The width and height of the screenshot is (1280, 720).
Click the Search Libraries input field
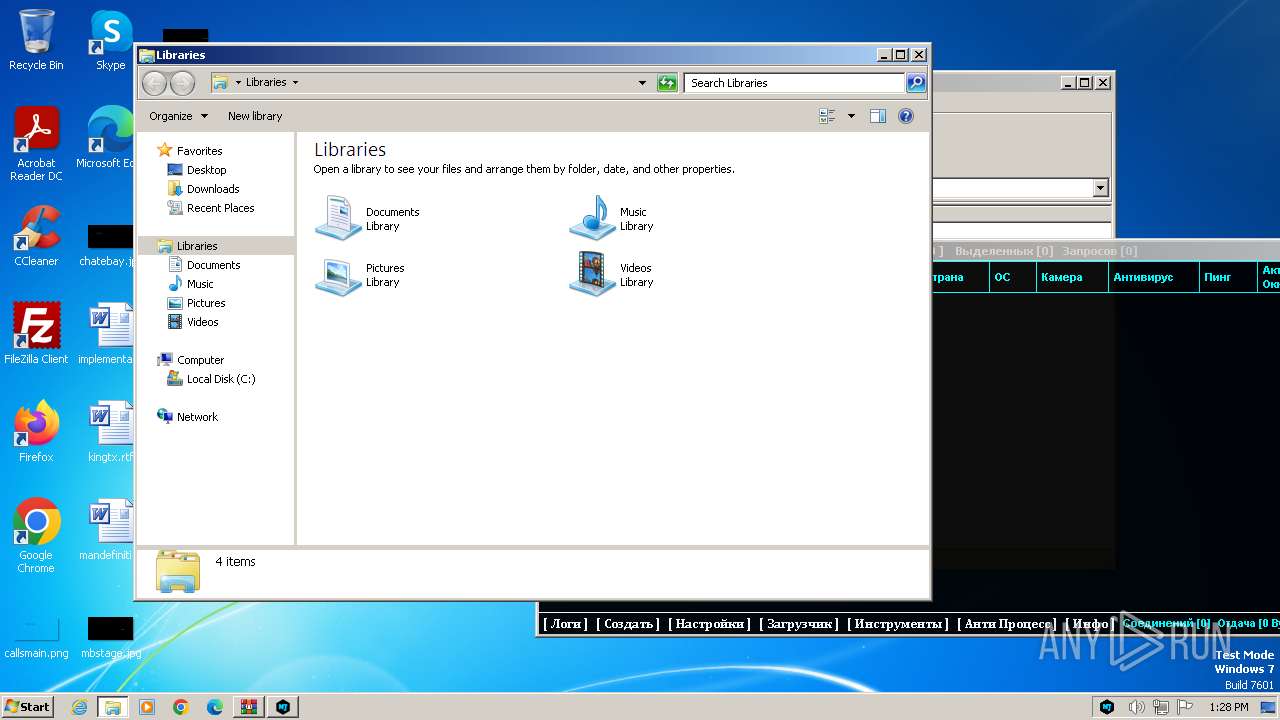click(x=795, y=83)
